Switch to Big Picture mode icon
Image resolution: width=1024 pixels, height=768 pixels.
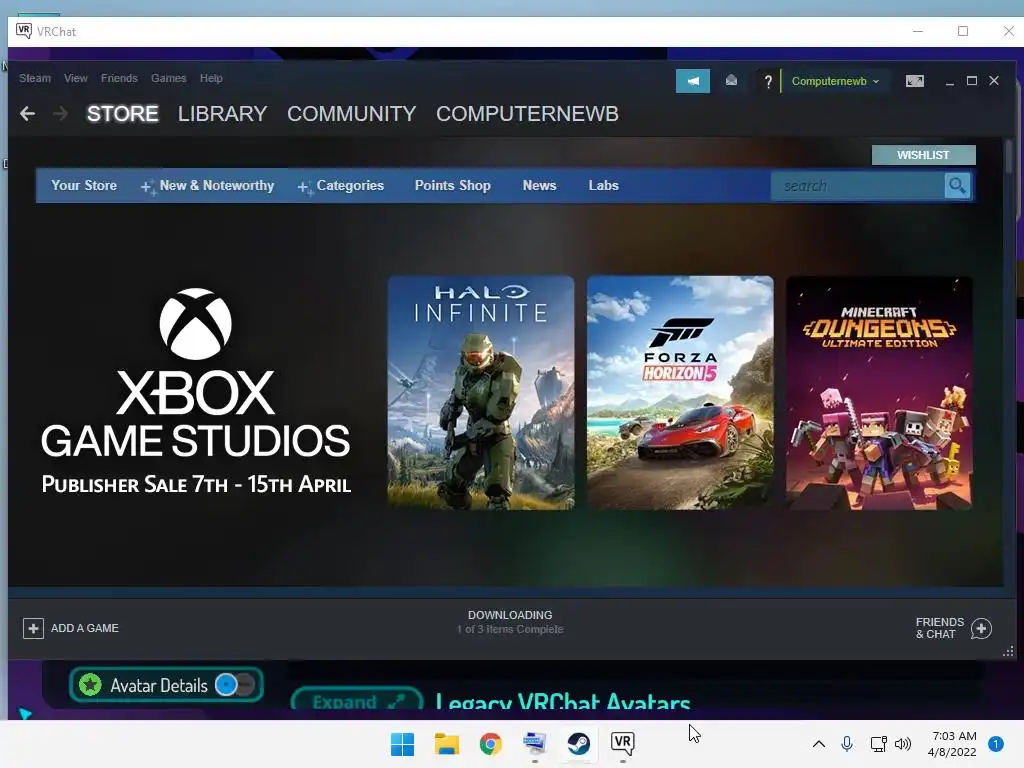coord(914,81)
